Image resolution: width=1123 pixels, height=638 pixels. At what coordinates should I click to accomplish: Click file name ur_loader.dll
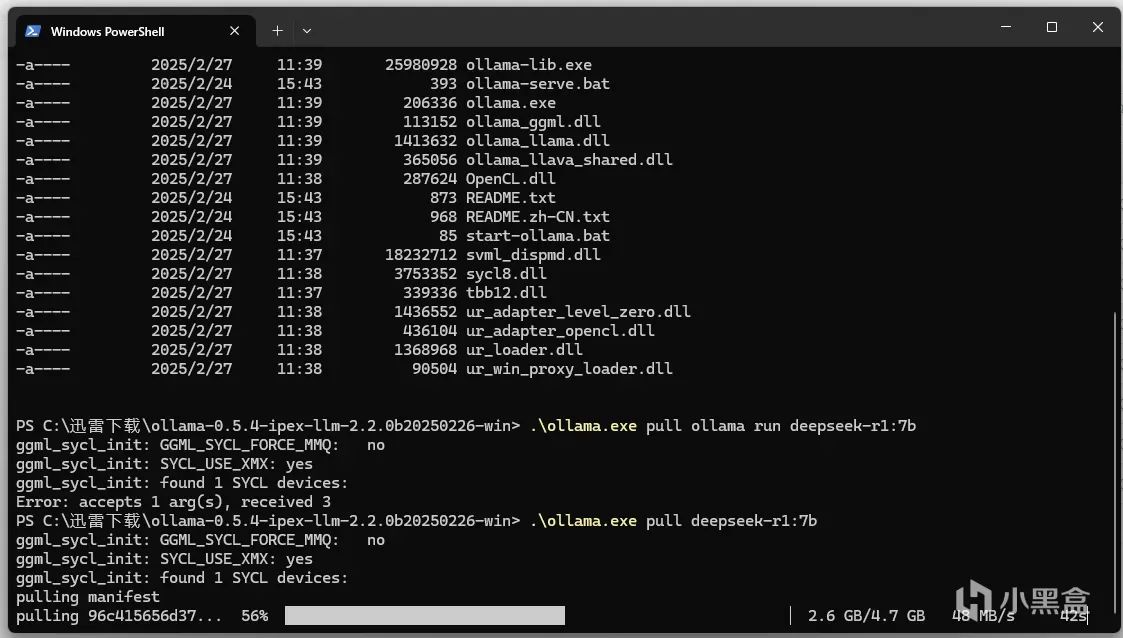point(524,349)
